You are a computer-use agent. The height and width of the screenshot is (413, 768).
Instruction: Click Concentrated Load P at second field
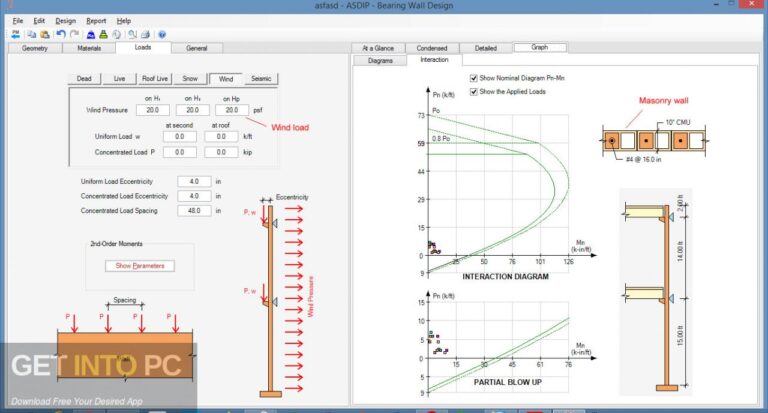[x=180, y=152]
